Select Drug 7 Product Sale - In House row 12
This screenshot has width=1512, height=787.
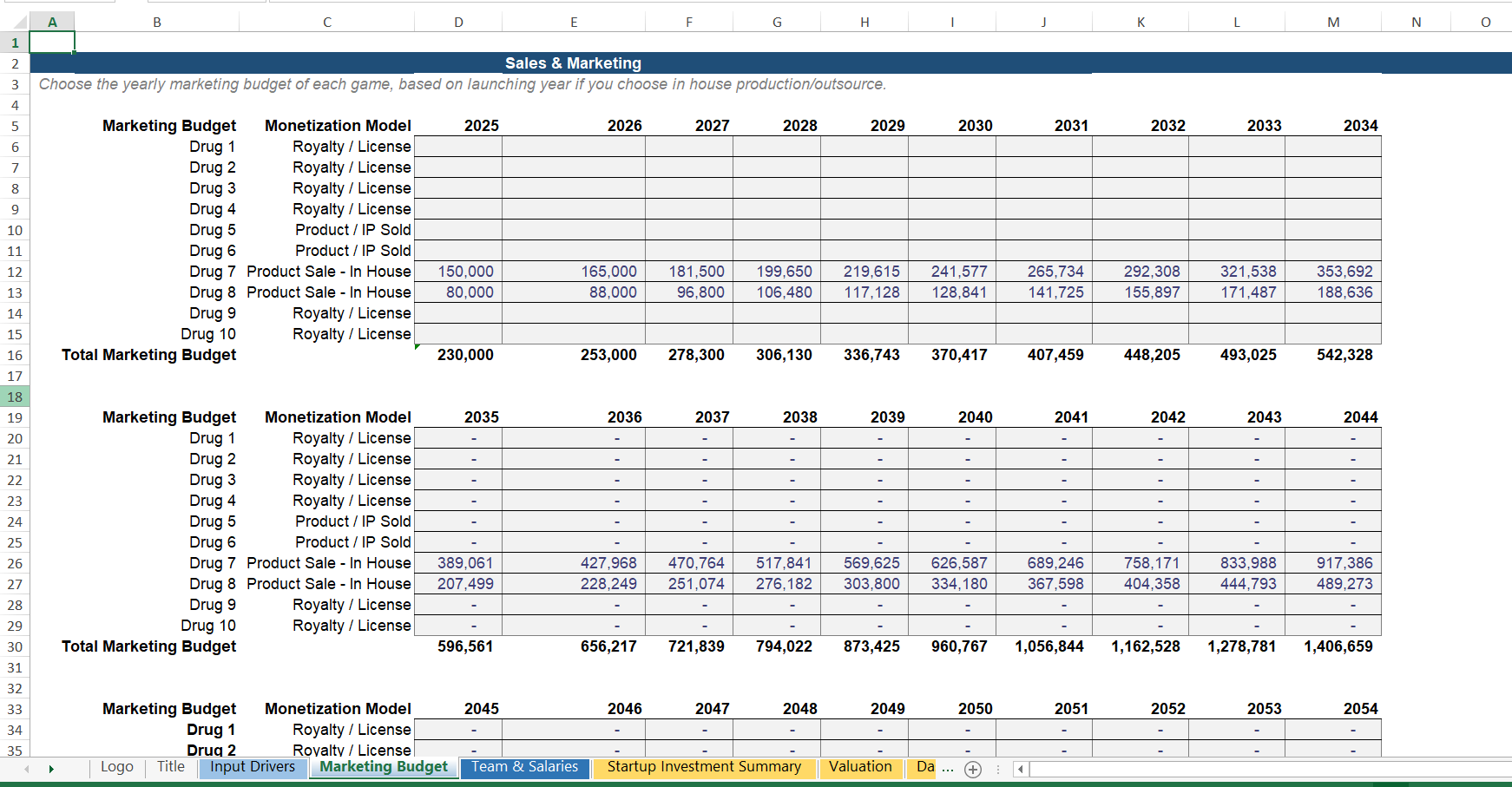point(327,272)
